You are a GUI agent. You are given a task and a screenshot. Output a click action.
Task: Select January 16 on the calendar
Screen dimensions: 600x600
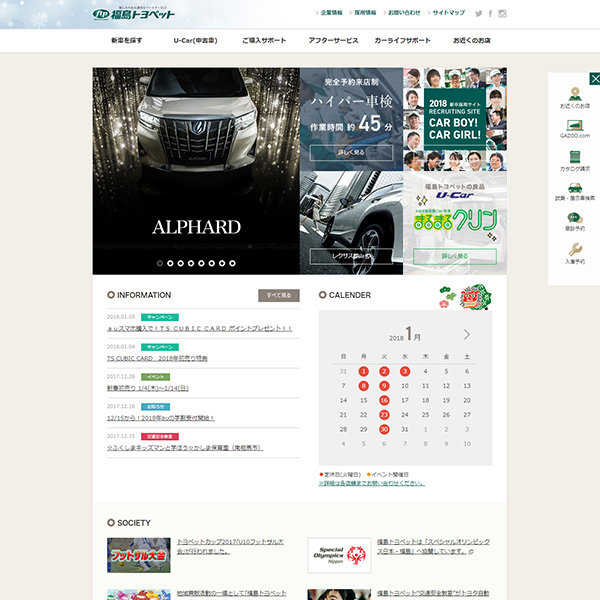point(384,400)
